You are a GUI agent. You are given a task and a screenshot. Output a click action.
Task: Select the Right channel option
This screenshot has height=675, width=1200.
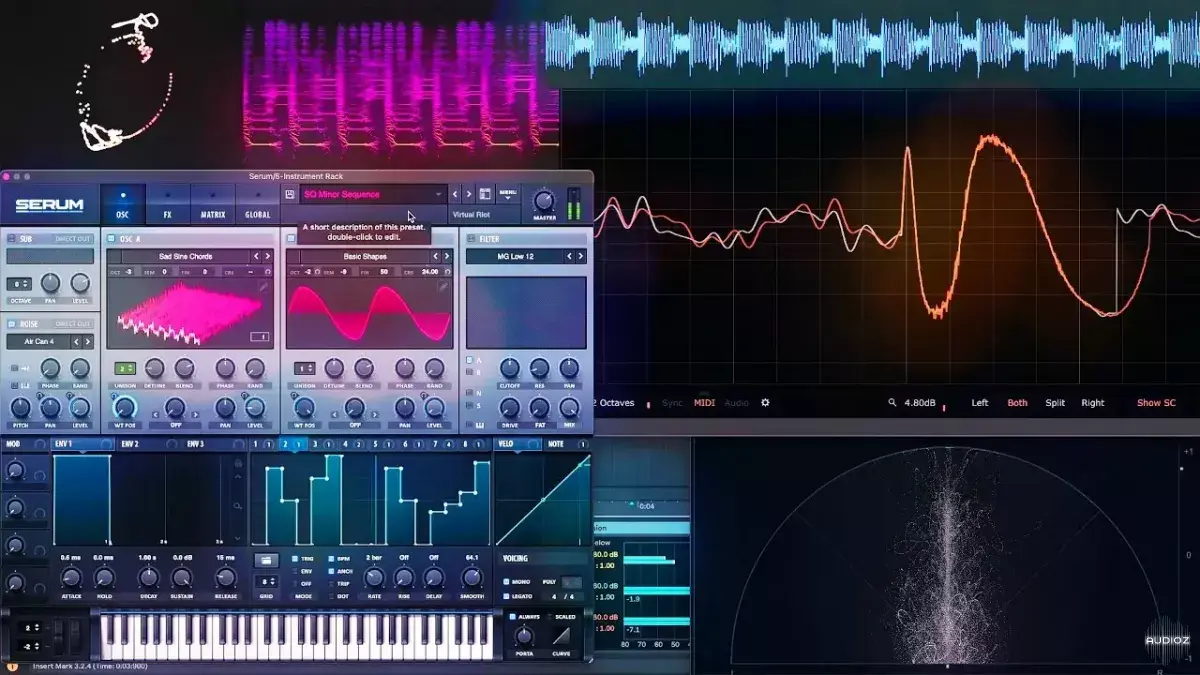(1093, 403)
